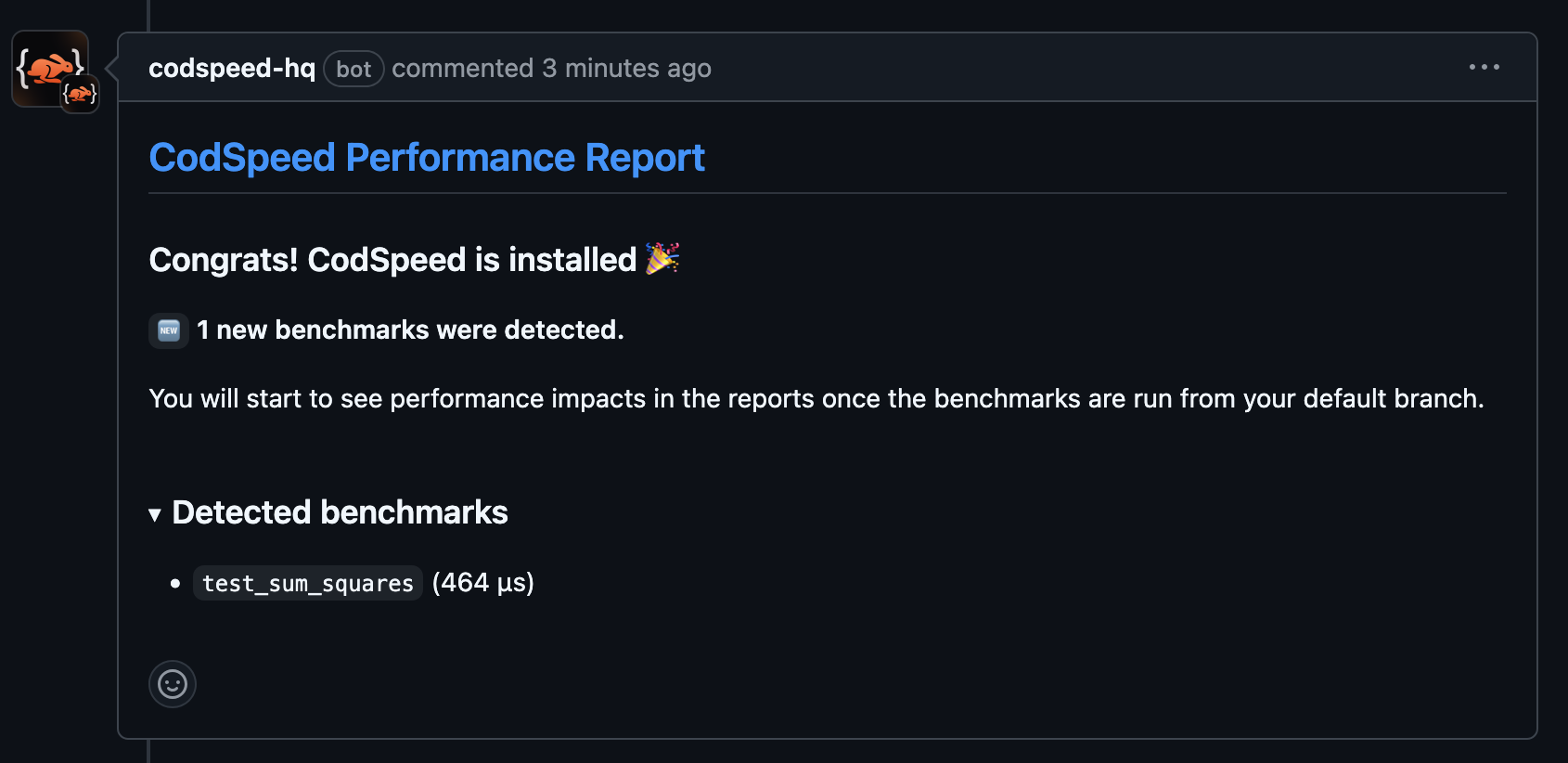1568x763 pixels.
Task: Collapse the Detected benchmarks section
Action: (x=341, y=512)
